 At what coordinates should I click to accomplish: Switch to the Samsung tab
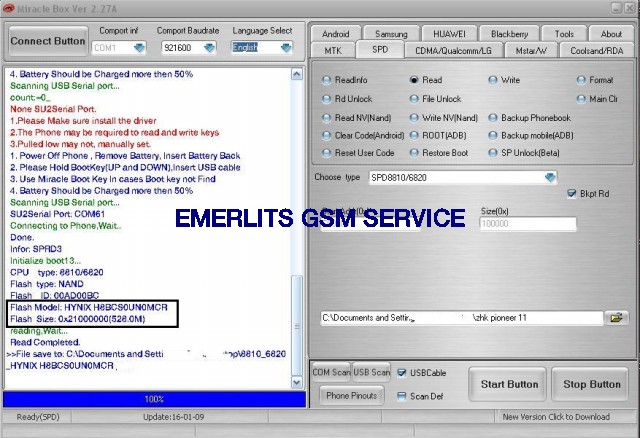391,34
